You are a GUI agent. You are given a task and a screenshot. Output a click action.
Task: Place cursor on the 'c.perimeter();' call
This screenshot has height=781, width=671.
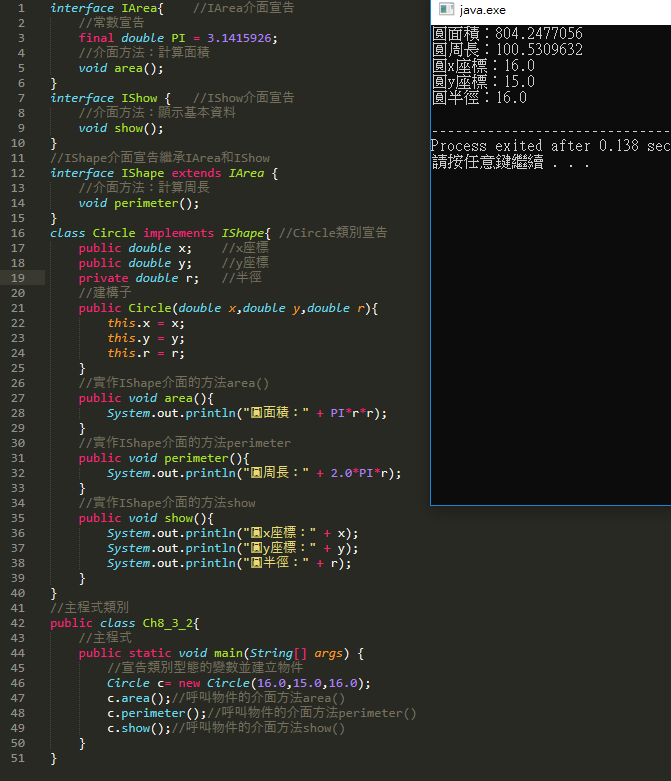click(x=156, y=713)
